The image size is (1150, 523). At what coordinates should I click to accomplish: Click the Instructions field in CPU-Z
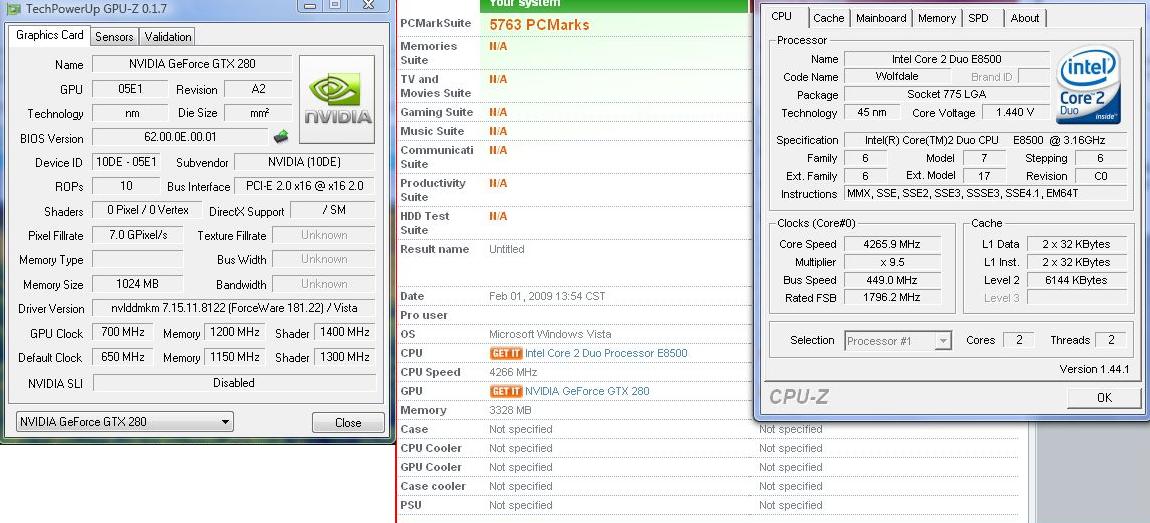coord(985,194)
